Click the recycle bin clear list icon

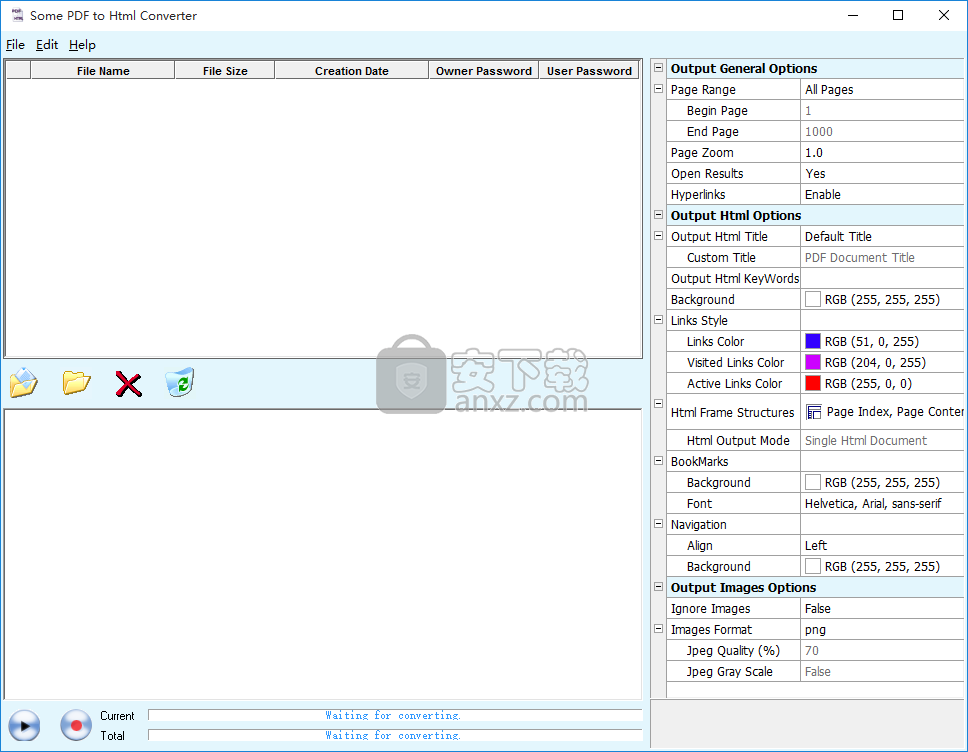pyautogui.click(x=180, y=382)
